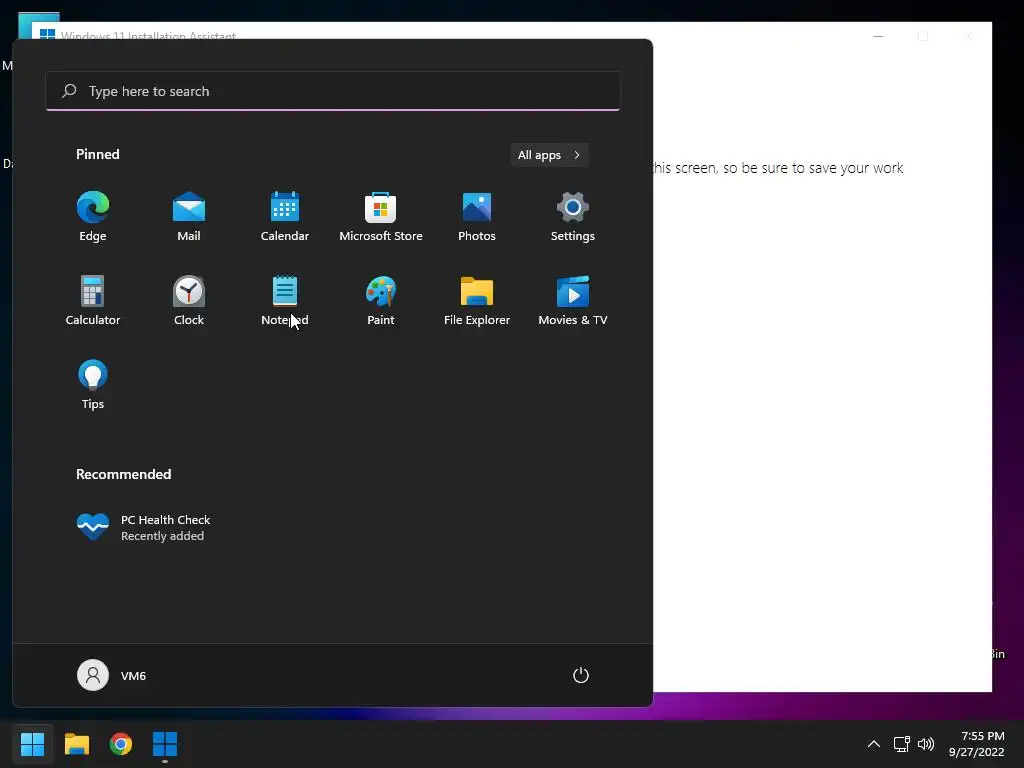This screenshot has width=1024, height=768.
Task: Show All apps list
Action: pos(549,155)
